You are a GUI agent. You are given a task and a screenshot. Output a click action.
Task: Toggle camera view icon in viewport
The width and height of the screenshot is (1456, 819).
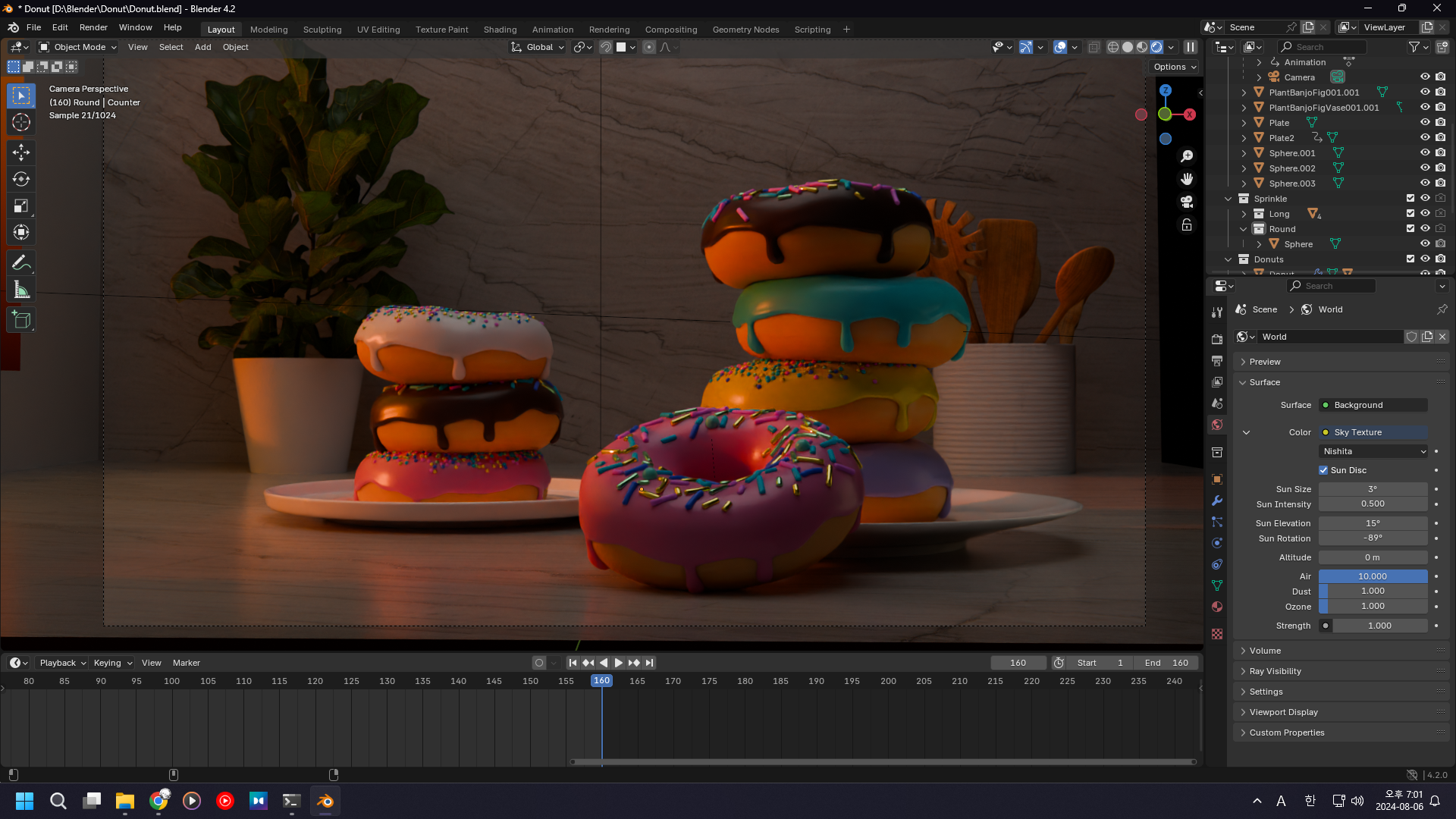tap(1187, 202)
